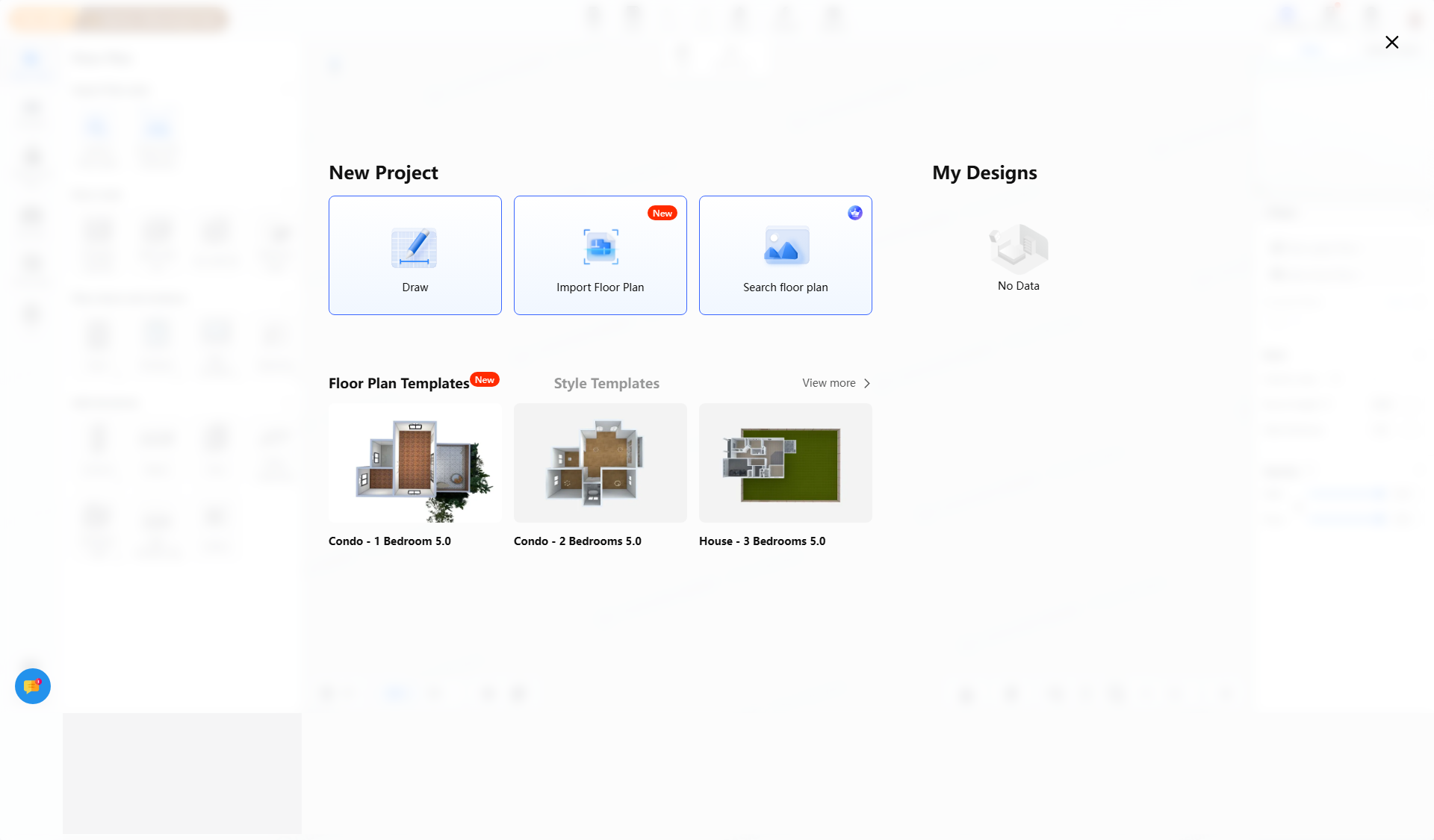
Task: Click the Draw pencil icon
Action: click(414, 247)
